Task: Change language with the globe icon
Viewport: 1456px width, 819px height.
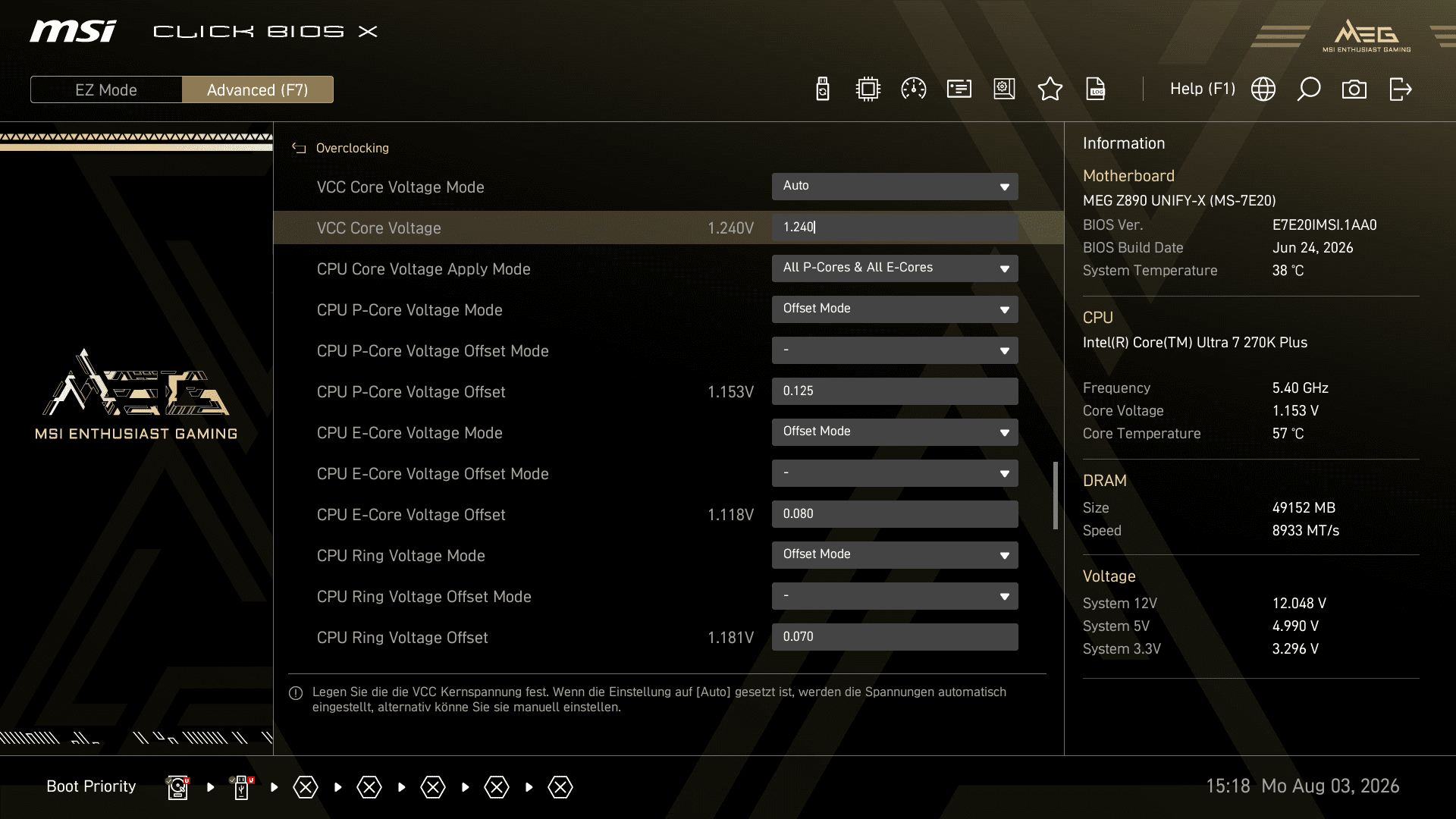Action: pos(1263,89)
